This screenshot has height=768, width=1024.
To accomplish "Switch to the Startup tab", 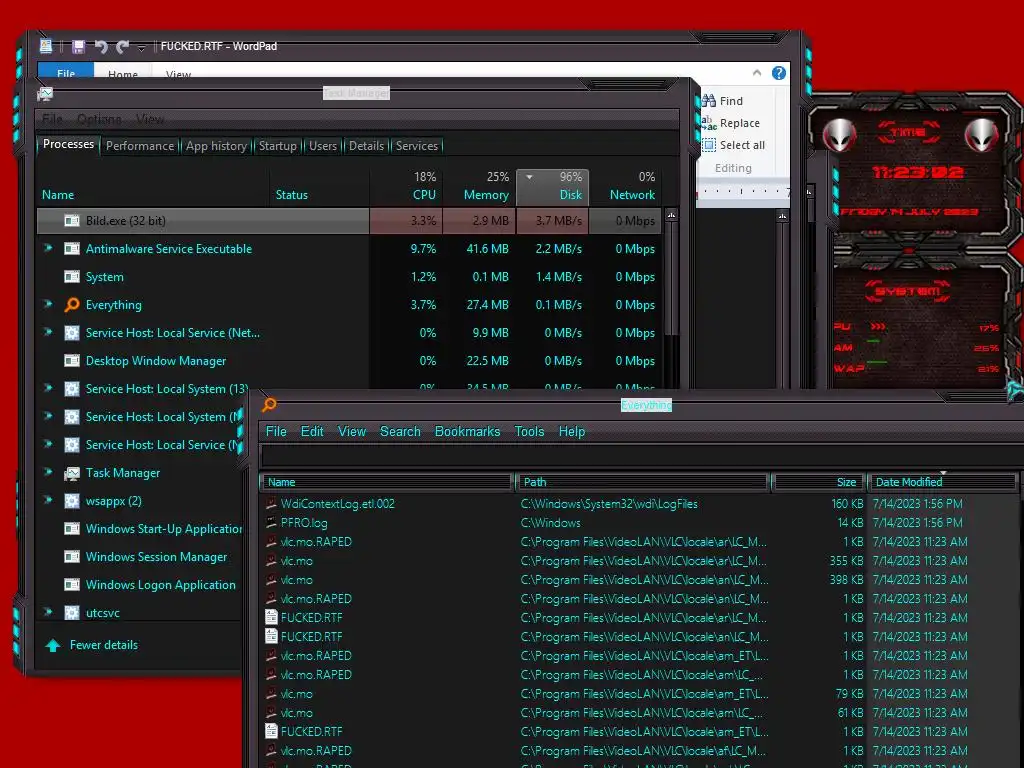I will 278,146.
